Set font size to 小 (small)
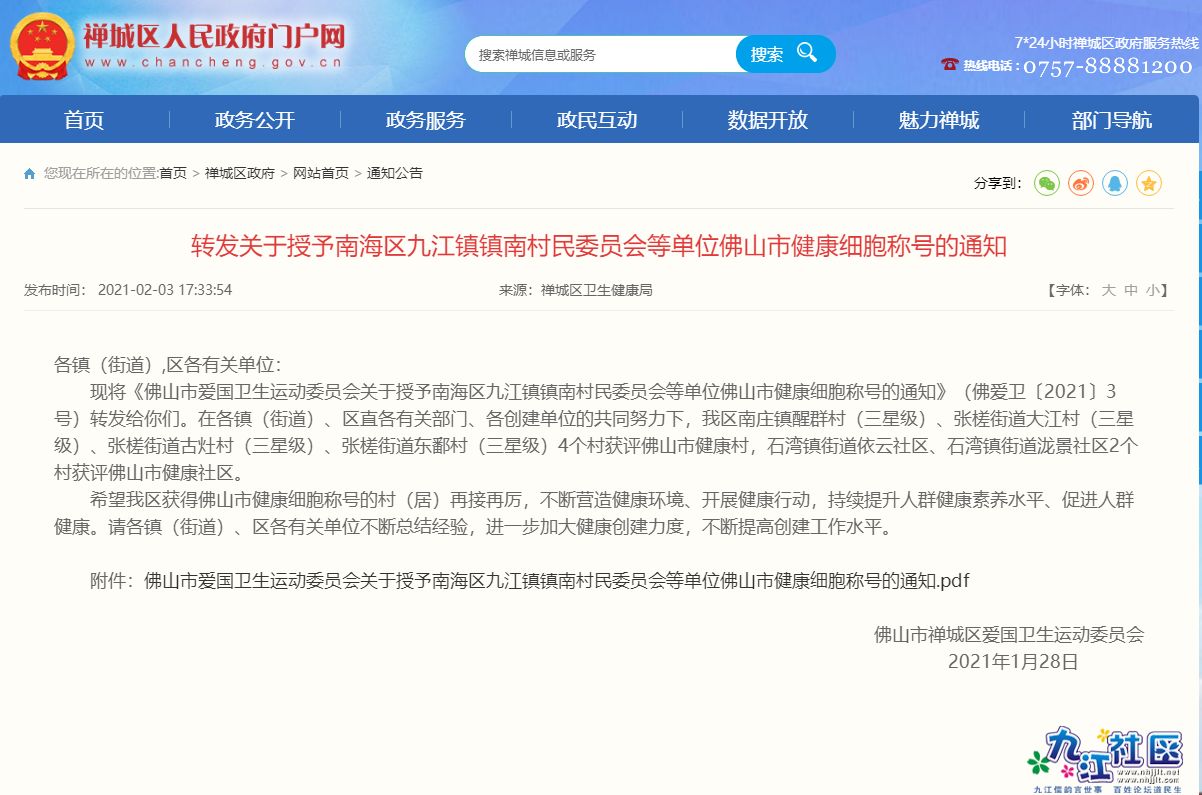The width and height of the screenshot is (1202, 795). point(1153,290)
